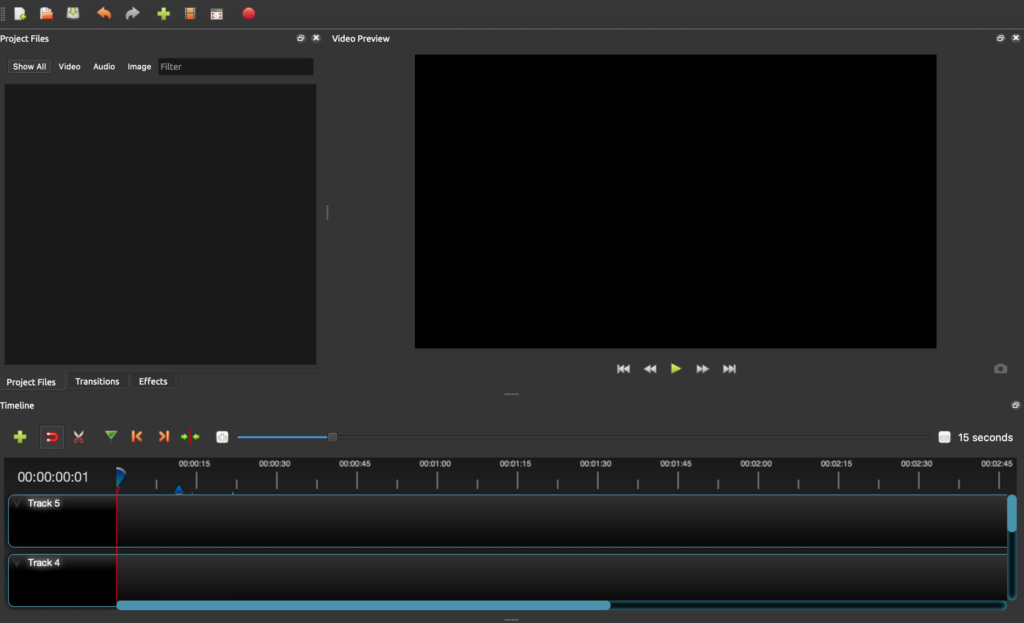Viewport: 1024px width, 623px height.
Task: Close the Video Preview panel
Action: 1016,38
